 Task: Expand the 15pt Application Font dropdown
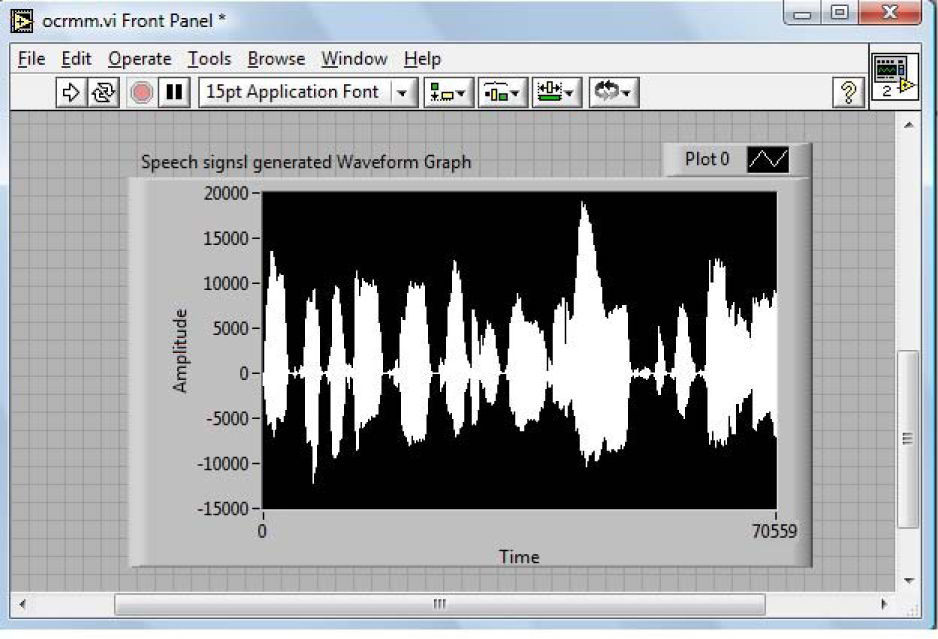pos(403,93)
